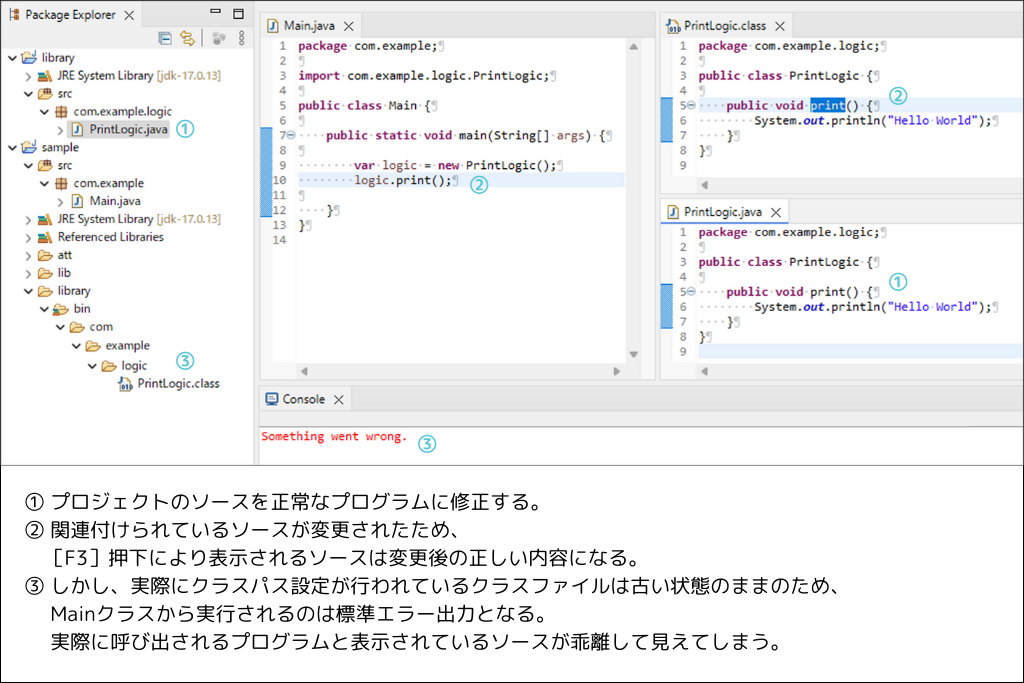Switch to the PrintLogic.java editor tab

point(722,212)
